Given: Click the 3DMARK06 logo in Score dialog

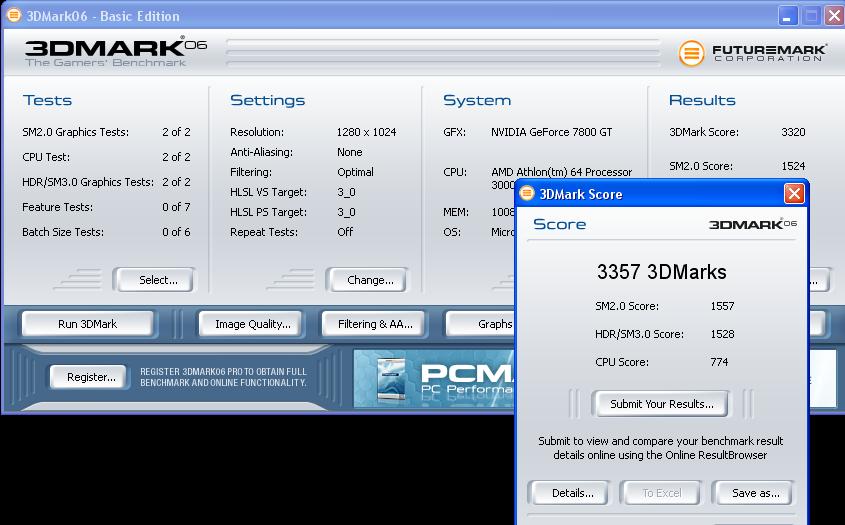Looking at the screenshot, I should click(752, 224).
